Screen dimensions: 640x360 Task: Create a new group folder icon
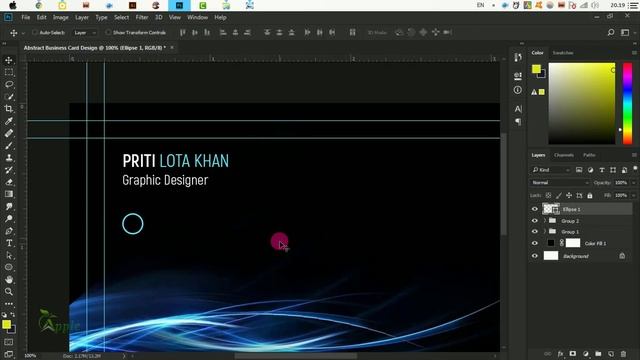click(598, 353)
